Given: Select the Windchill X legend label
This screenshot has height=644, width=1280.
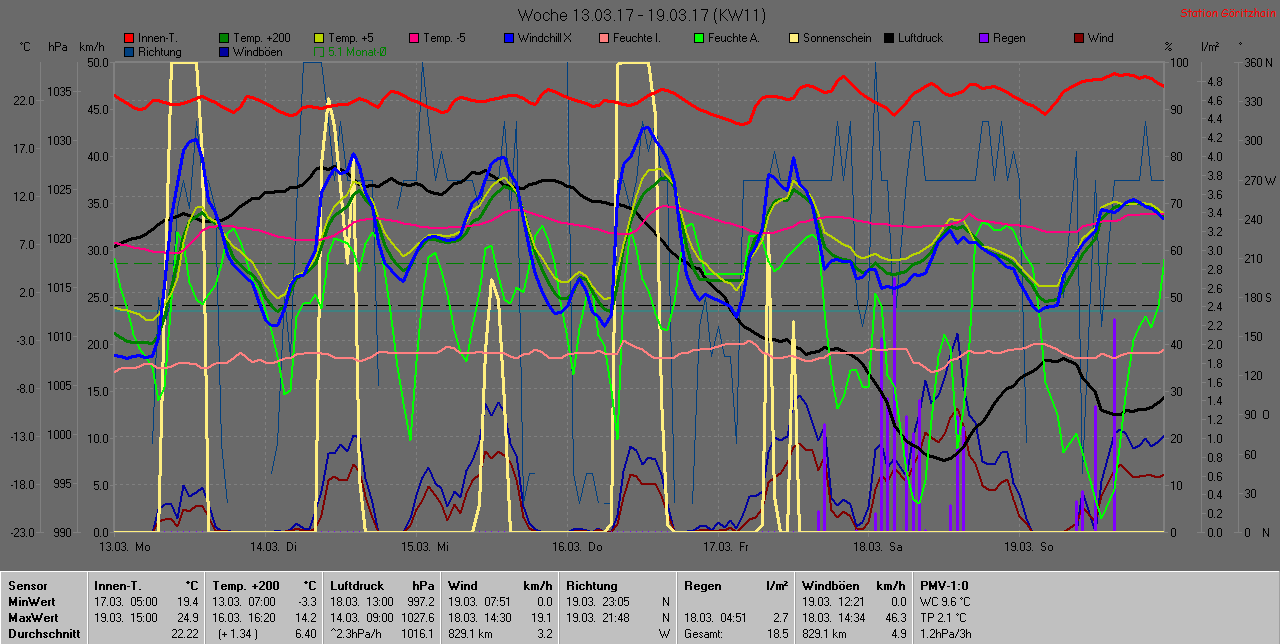Looking at the screenshot, I should (545, 38).
